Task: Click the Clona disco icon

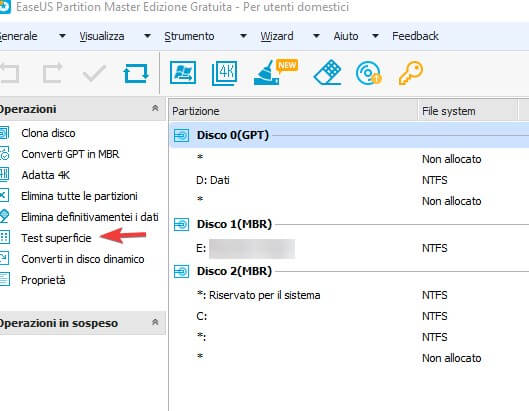Action: [x=5, y=133]
